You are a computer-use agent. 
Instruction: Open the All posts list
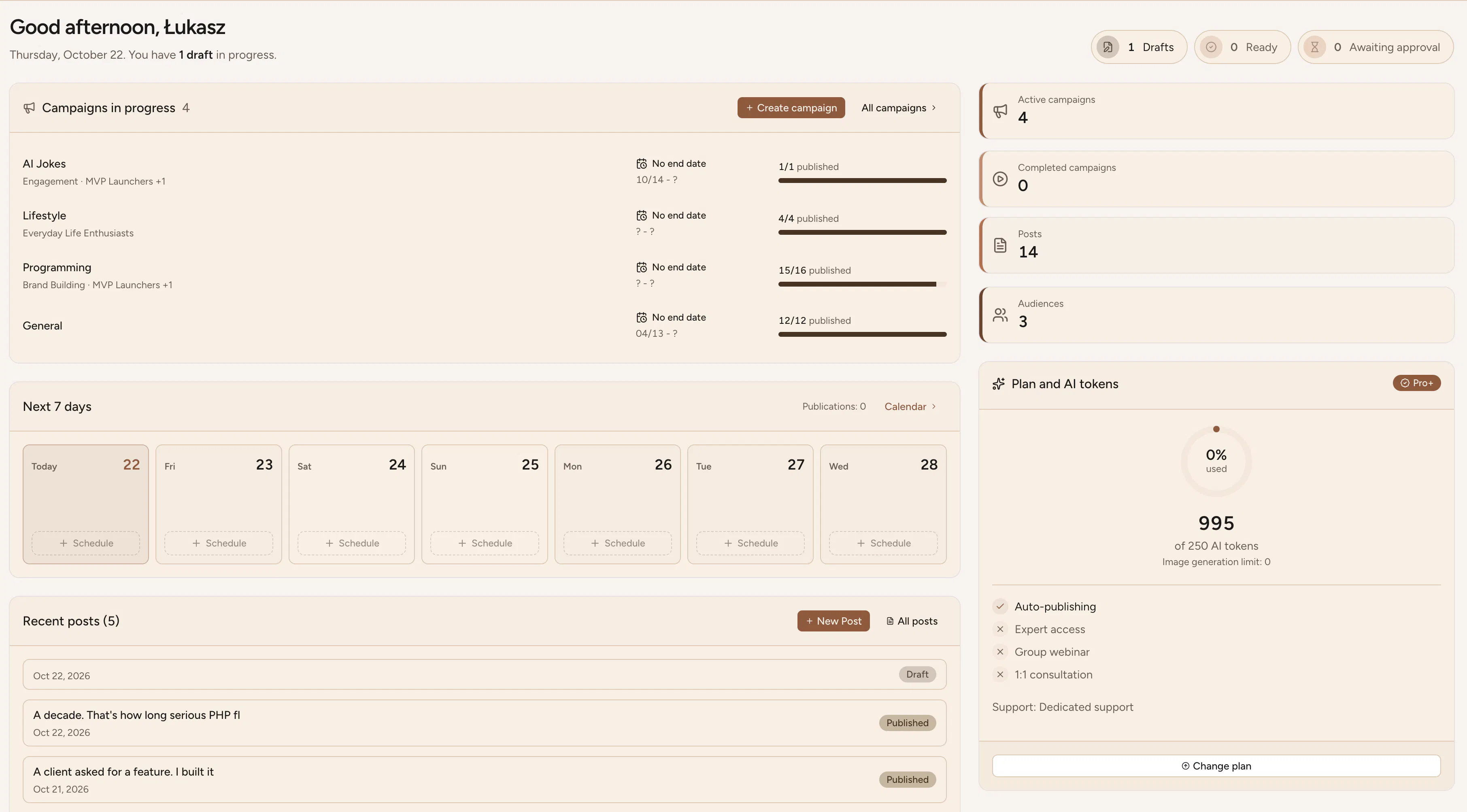[912, 621]
